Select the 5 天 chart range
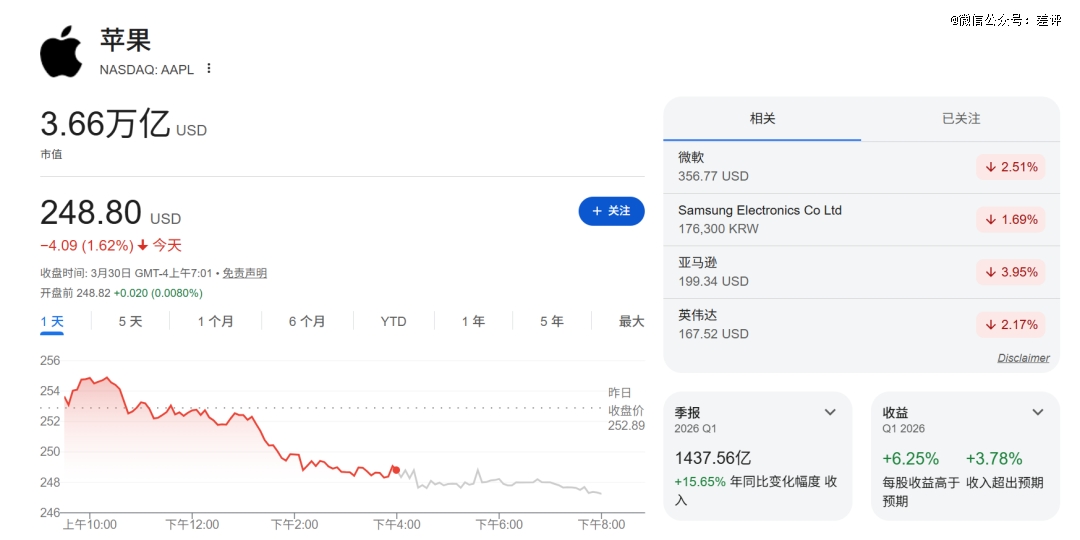1080x540 pixels. point(130,321)
